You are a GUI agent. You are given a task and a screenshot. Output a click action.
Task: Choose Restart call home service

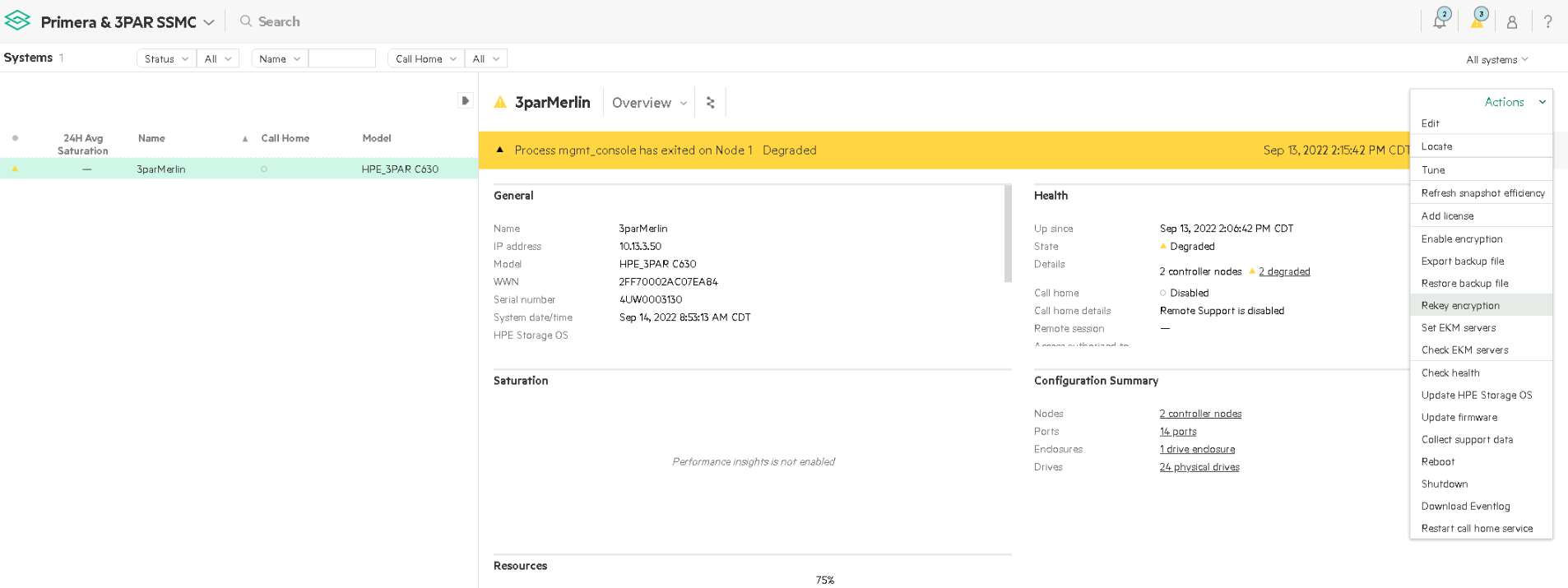tap(1481, 528)
